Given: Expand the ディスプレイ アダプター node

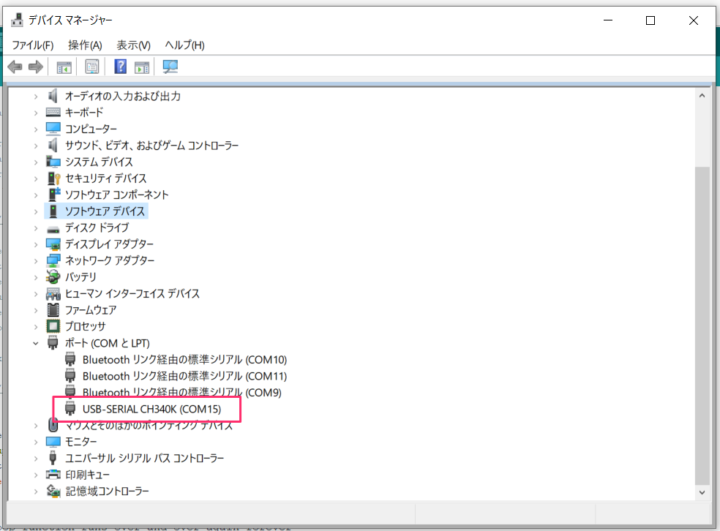Looking at the screenshot, I should tap(36, 244).
